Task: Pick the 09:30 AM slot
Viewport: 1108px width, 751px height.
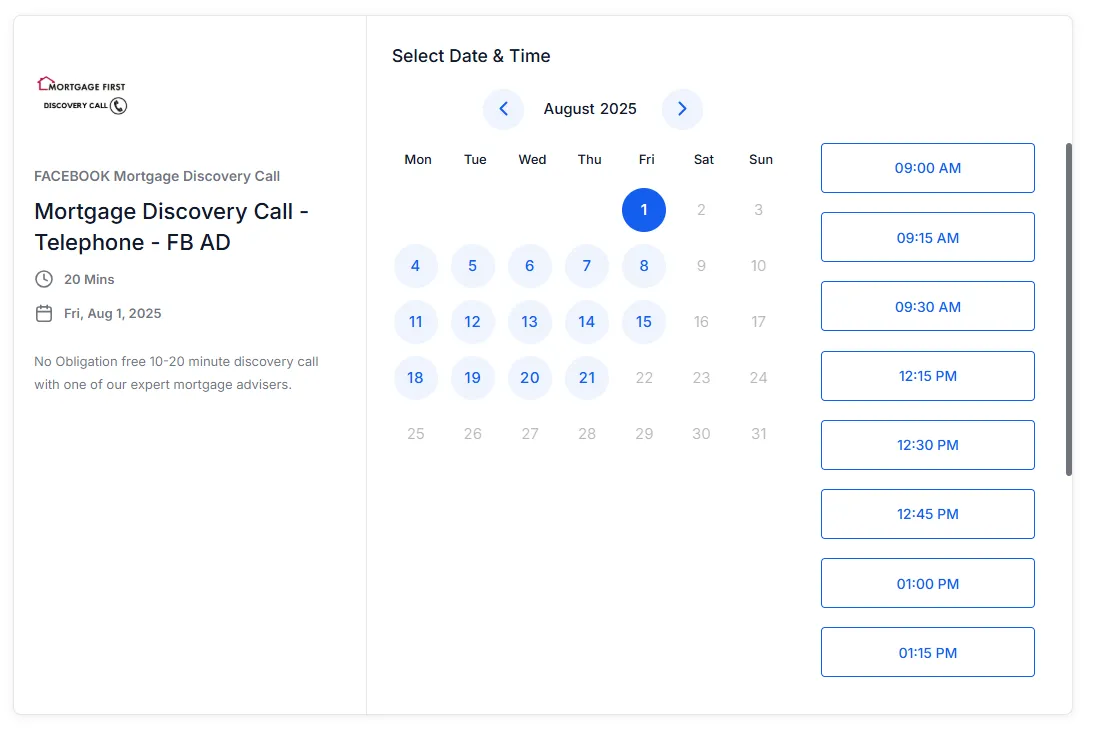Action: 927,307
